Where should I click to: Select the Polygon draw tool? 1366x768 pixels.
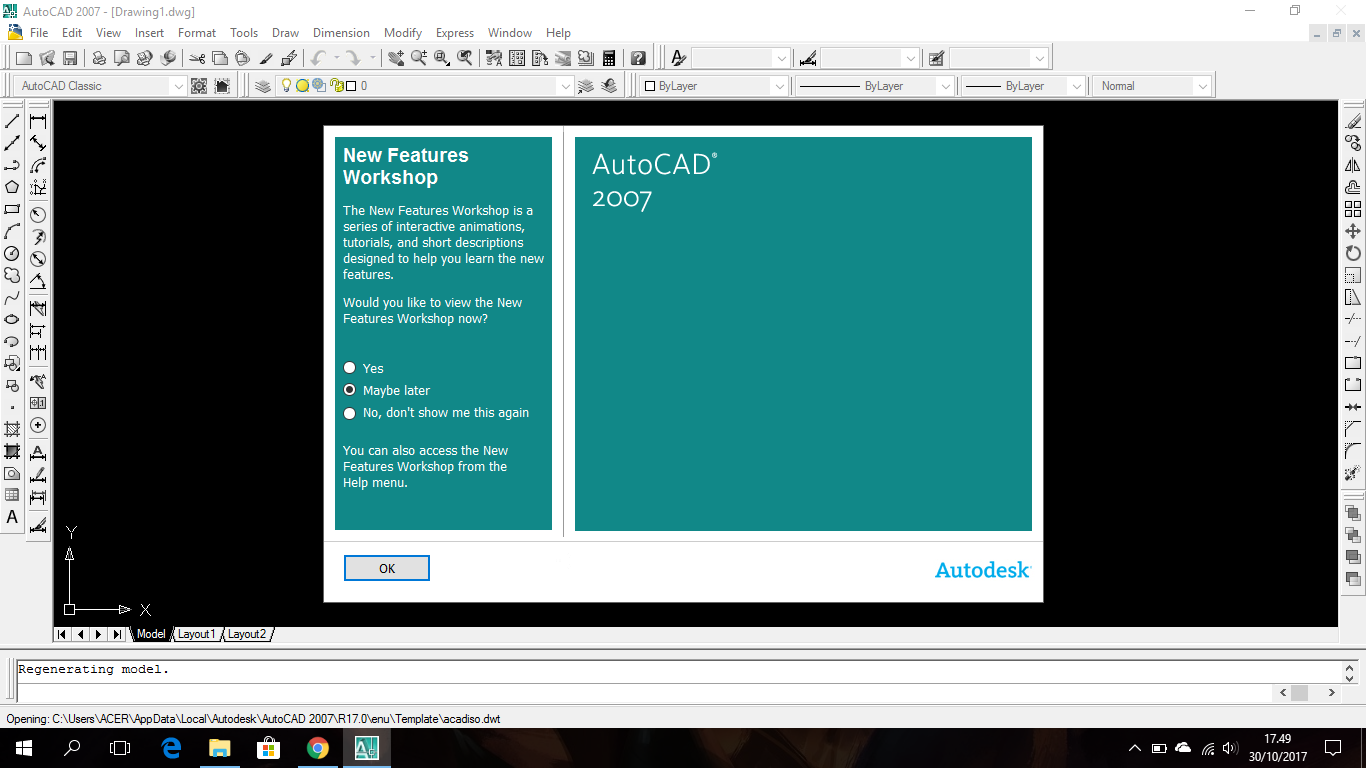[12, 187]
